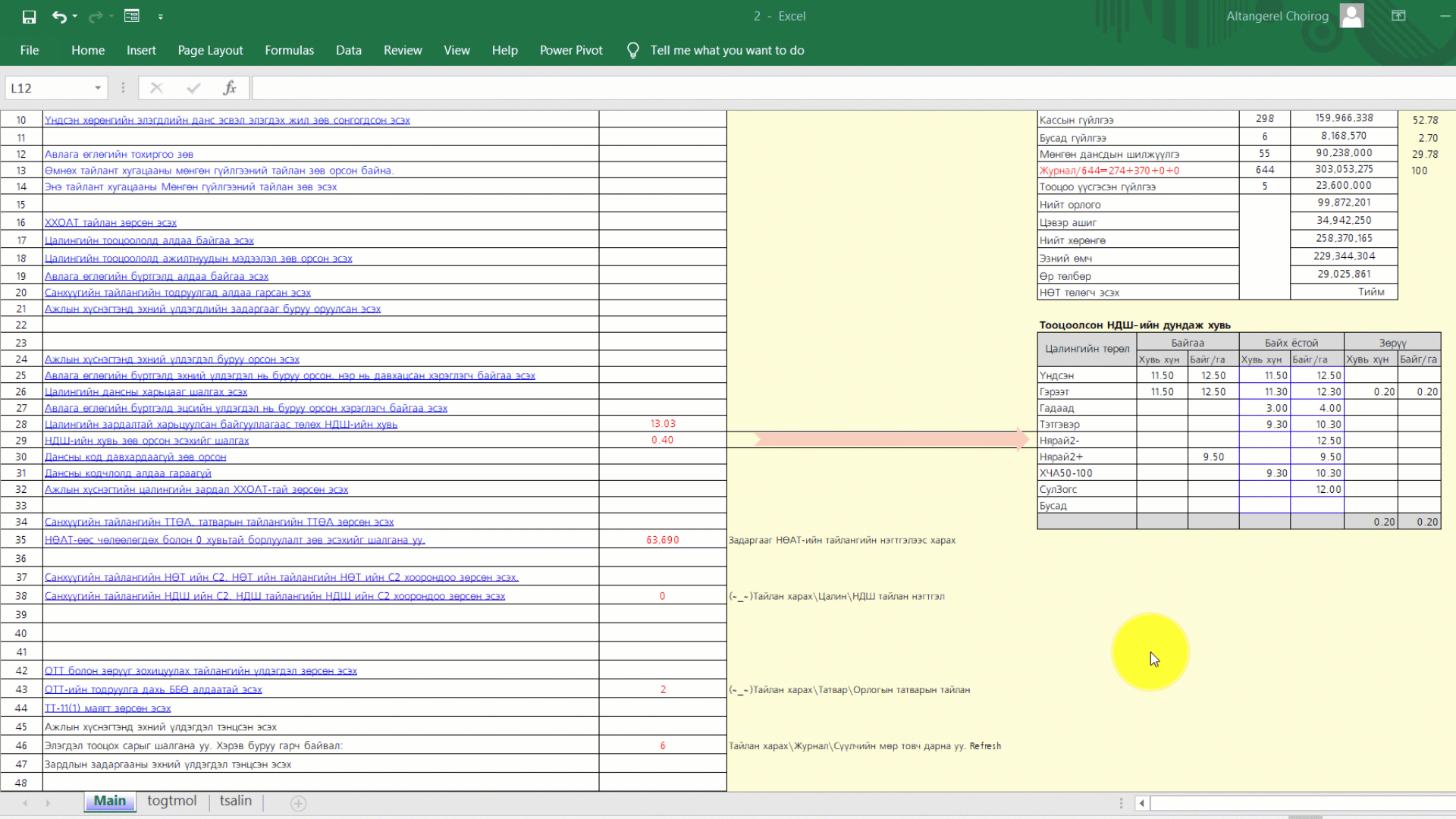
Task: Click the Enter checkmark in formula bar
Action: tap(193, 88)
